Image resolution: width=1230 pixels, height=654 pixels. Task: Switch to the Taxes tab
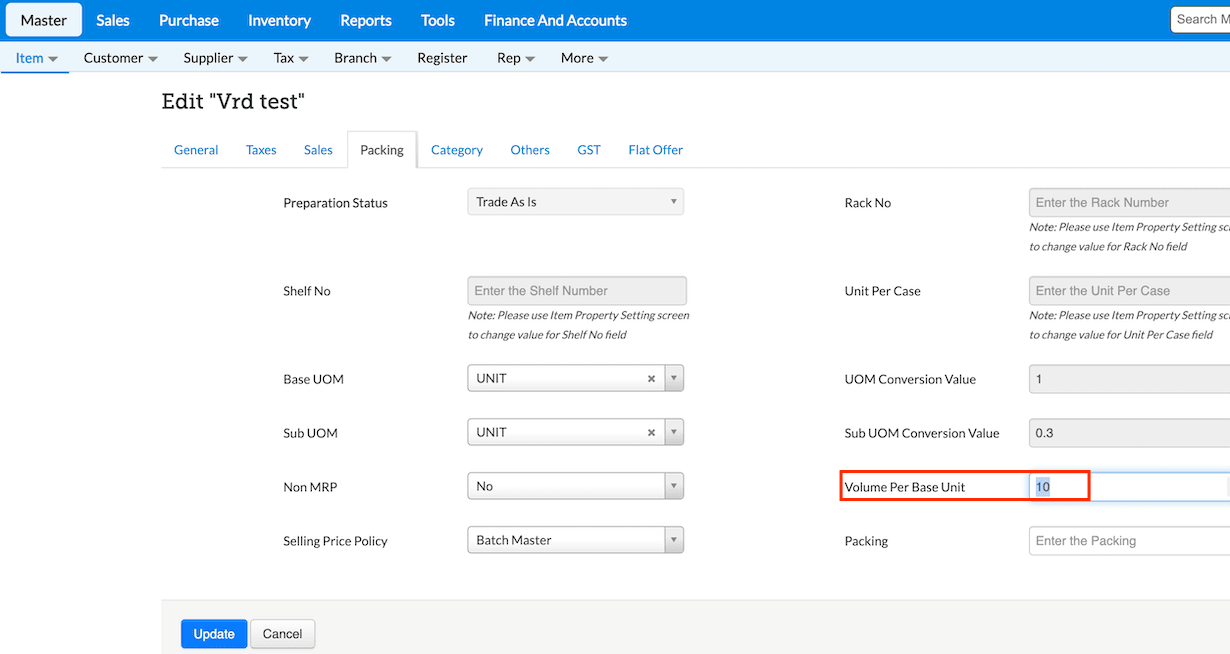(261, 150)
